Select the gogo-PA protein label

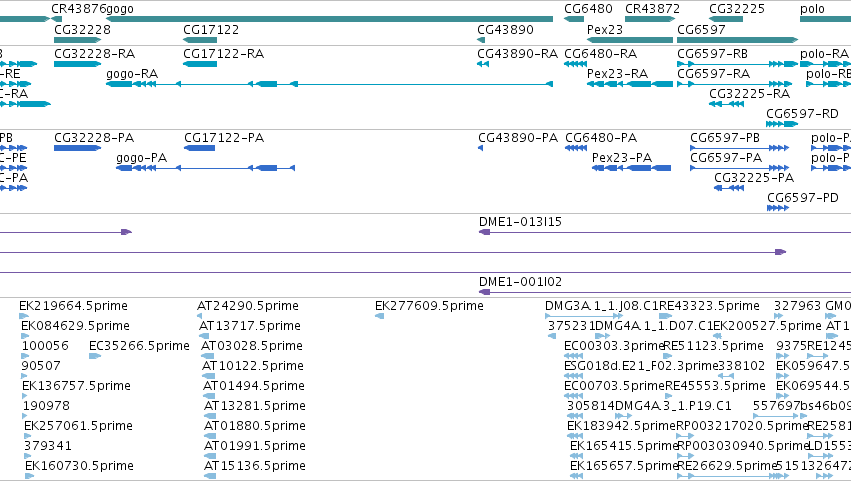141,158
